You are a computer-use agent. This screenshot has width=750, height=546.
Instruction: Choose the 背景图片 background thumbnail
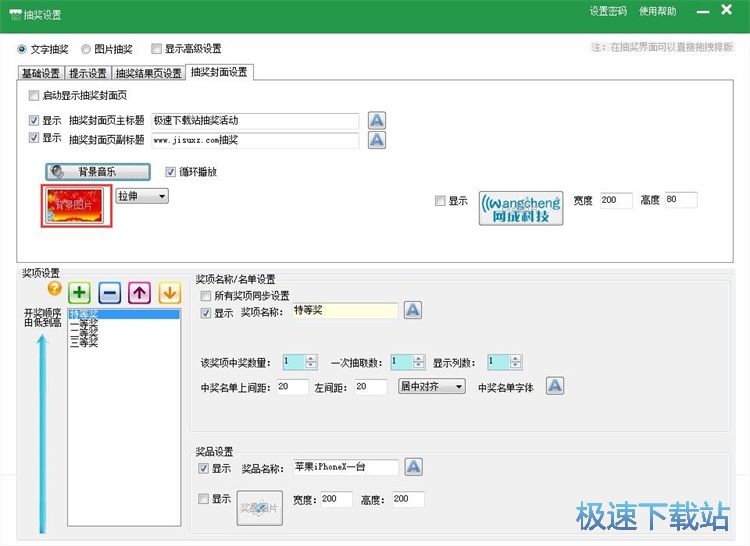click(75, 206)
